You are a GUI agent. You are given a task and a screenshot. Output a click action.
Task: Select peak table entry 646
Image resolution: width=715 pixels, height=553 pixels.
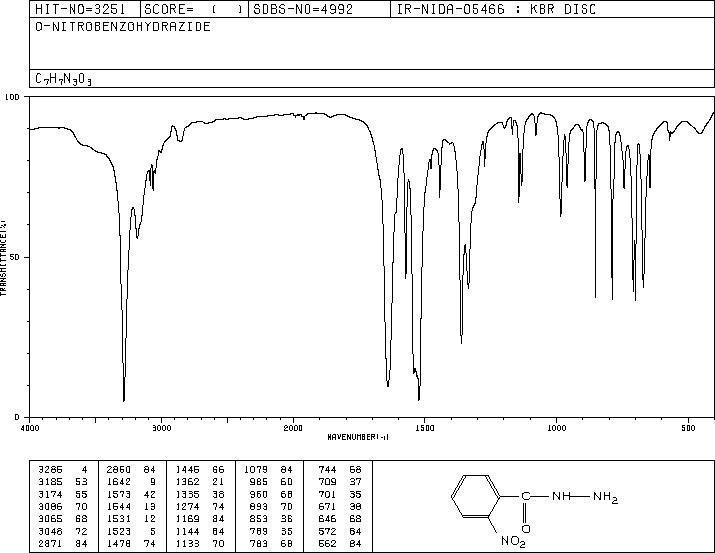[327, 519]
